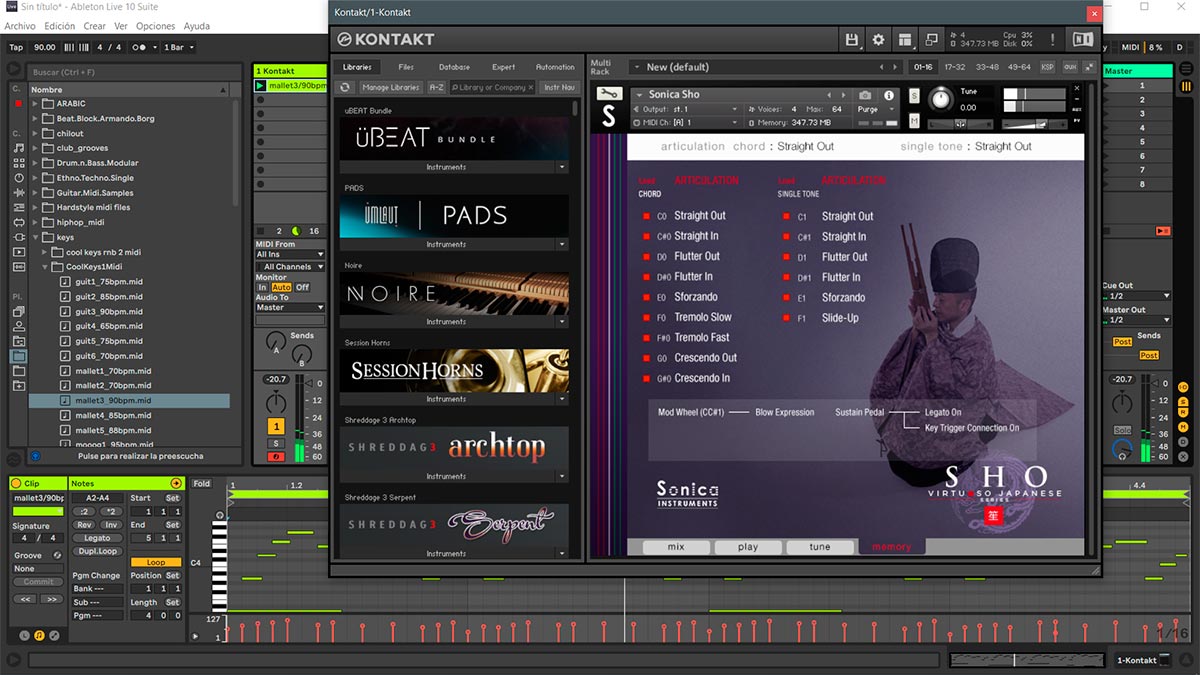Collapse the CoolKeys1Midi folder
Viewport: 1200px width, 675px height.
[45, 267]
